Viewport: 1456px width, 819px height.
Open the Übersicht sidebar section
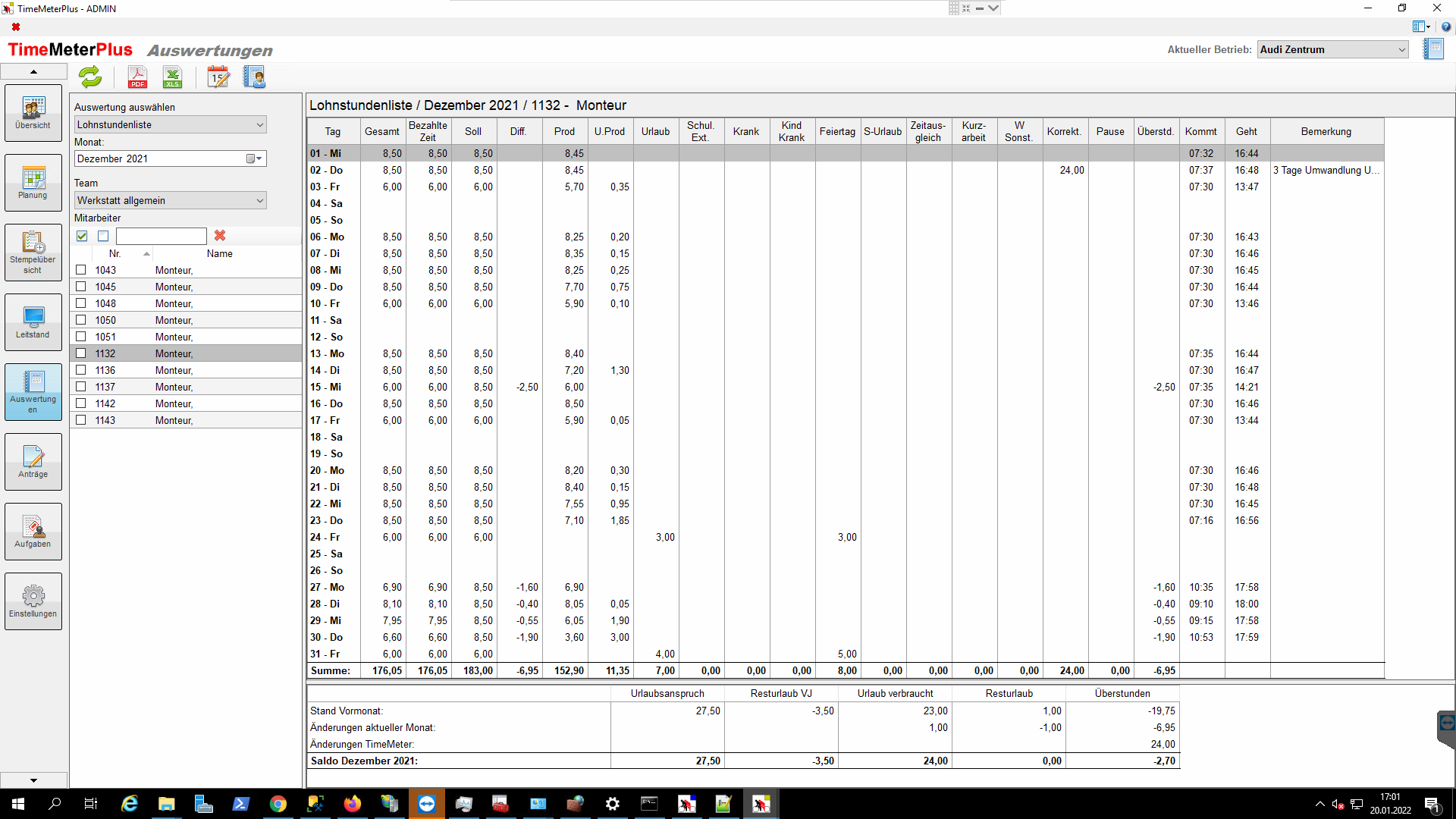[33, 112]
